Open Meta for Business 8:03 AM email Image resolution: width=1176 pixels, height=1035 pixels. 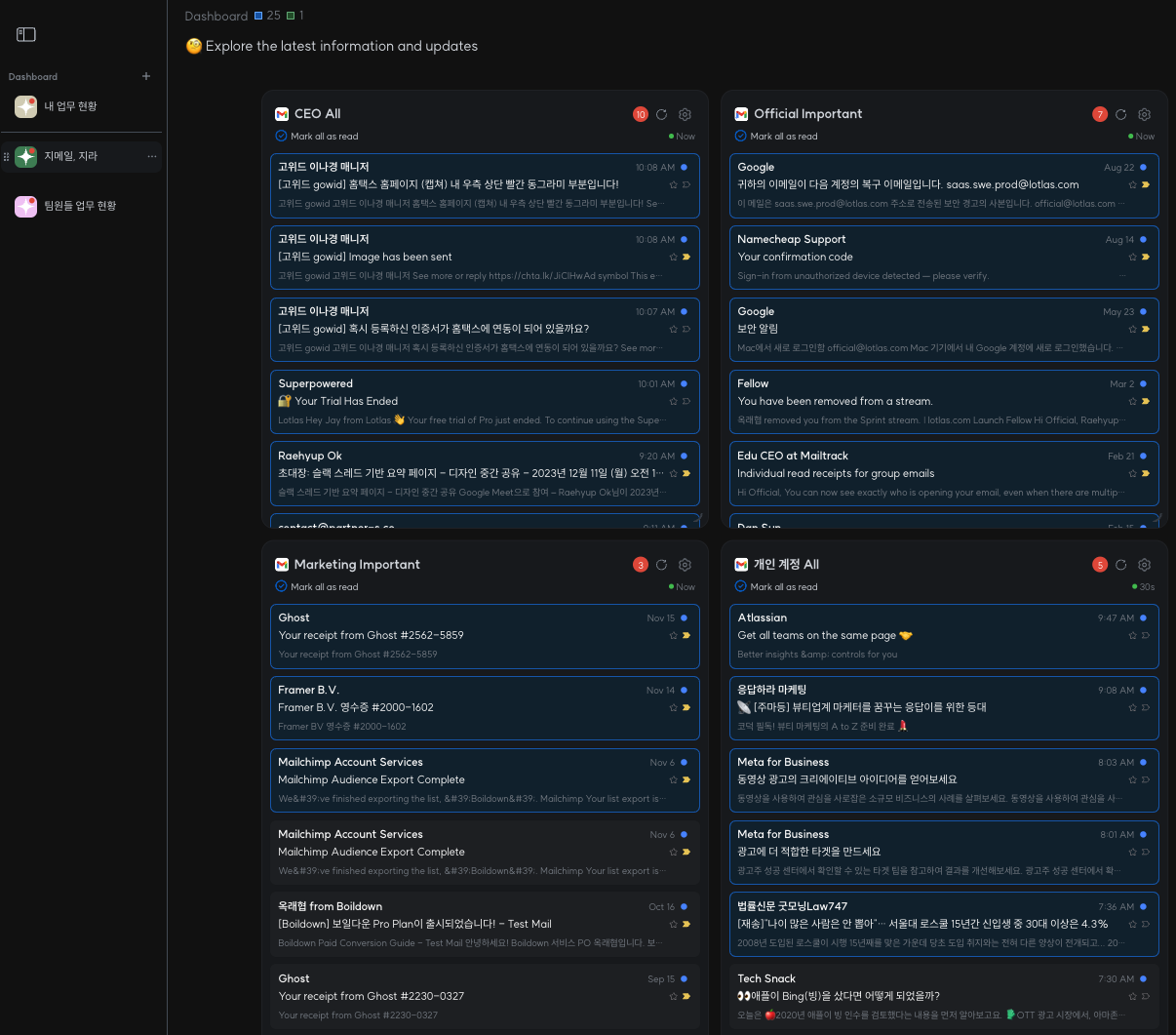click(944, 780)
